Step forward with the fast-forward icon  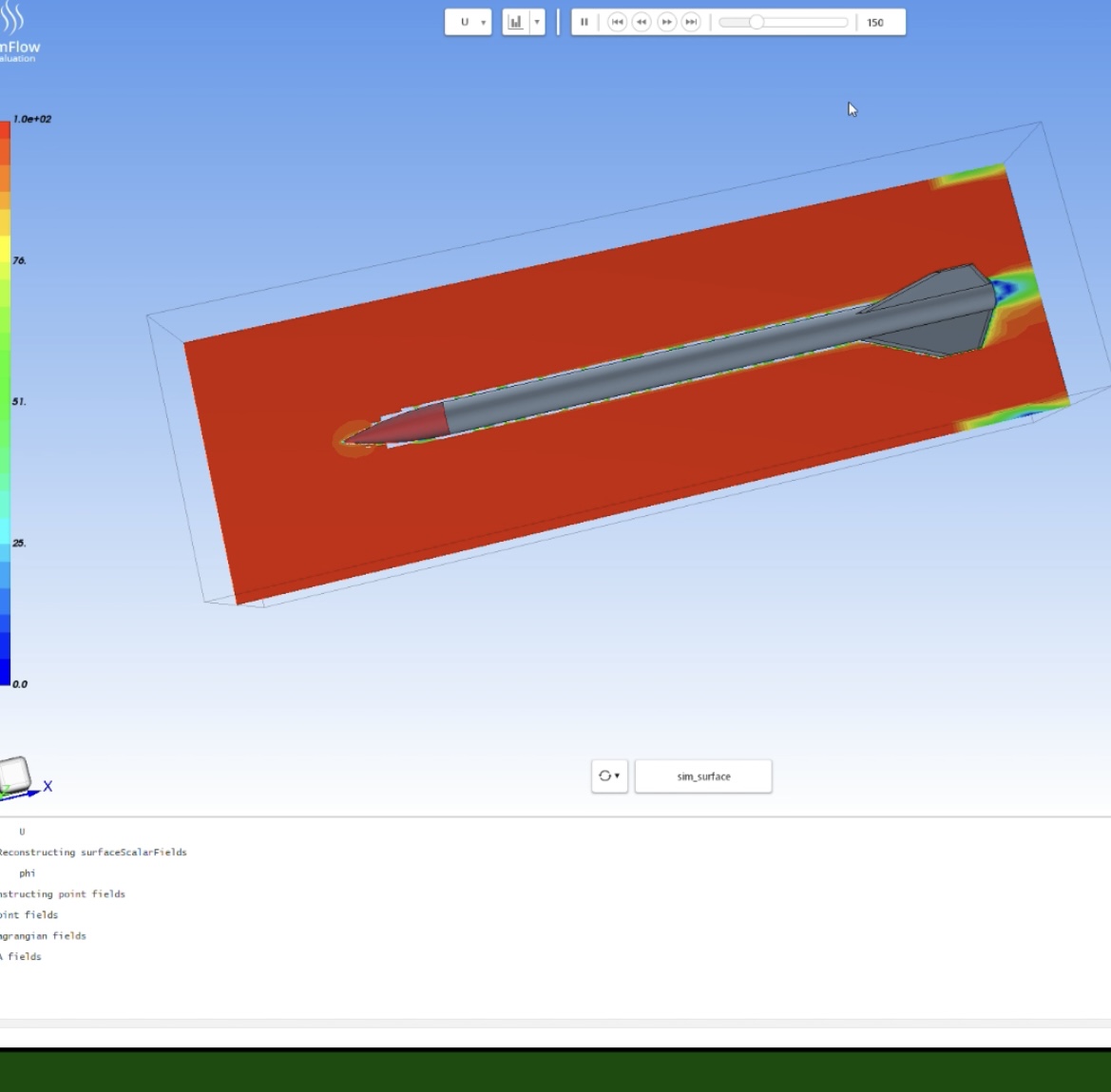666,22
